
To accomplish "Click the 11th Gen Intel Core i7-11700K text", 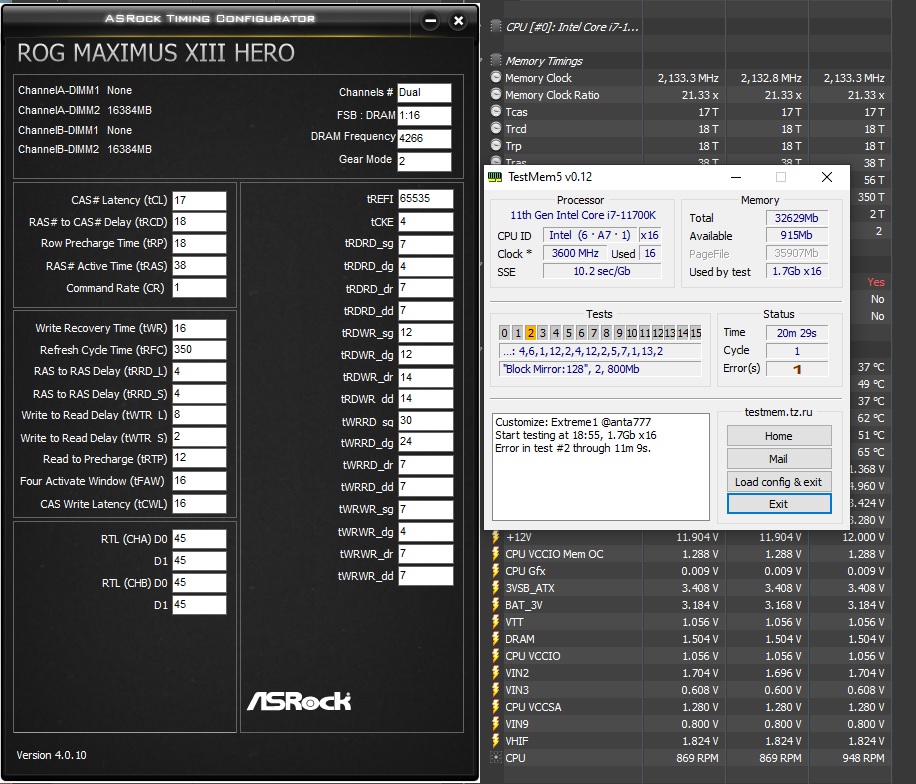I will coord(582,215).
